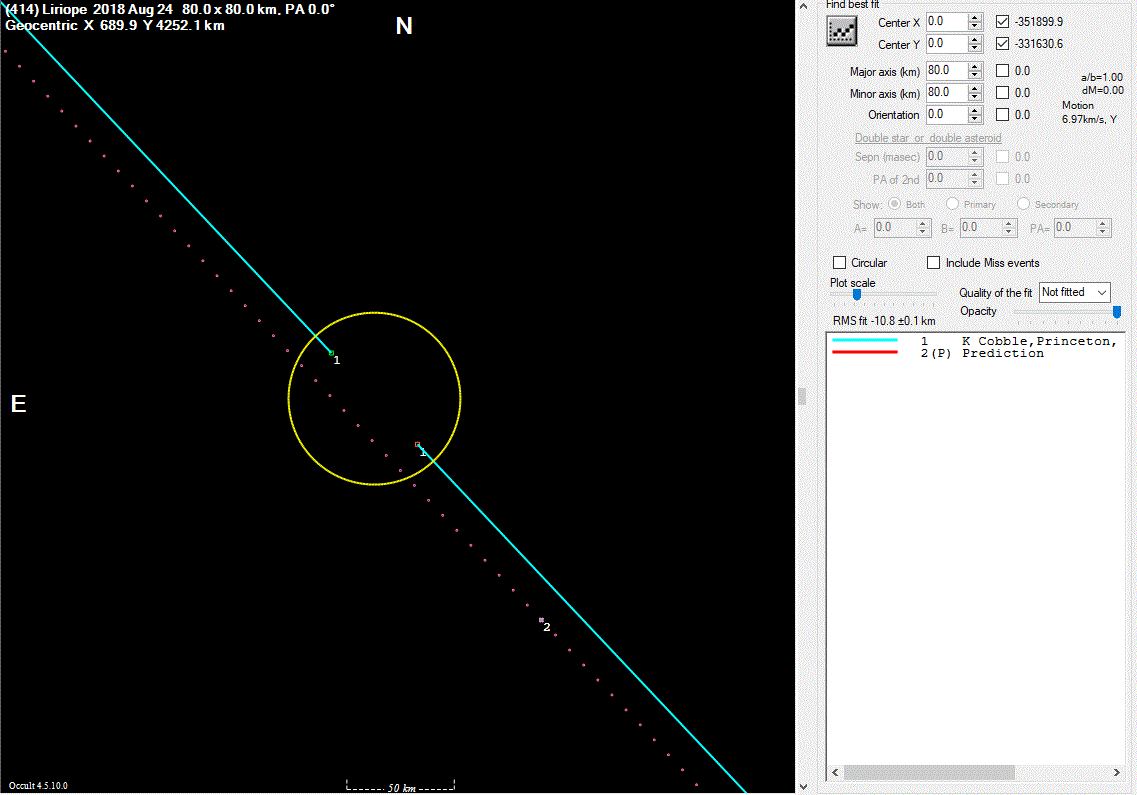Screen dimensions: 1137x795
Task: Raise Orientation value with the up spinner
Action: (x=975, y=111)
